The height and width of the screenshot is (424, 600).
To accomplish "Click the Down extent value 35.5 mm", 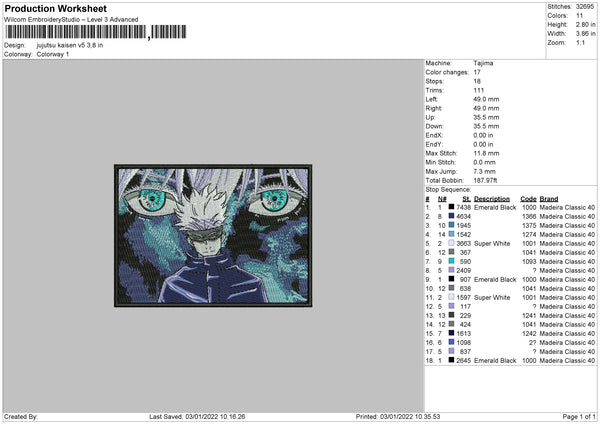I will coord(486,126).
